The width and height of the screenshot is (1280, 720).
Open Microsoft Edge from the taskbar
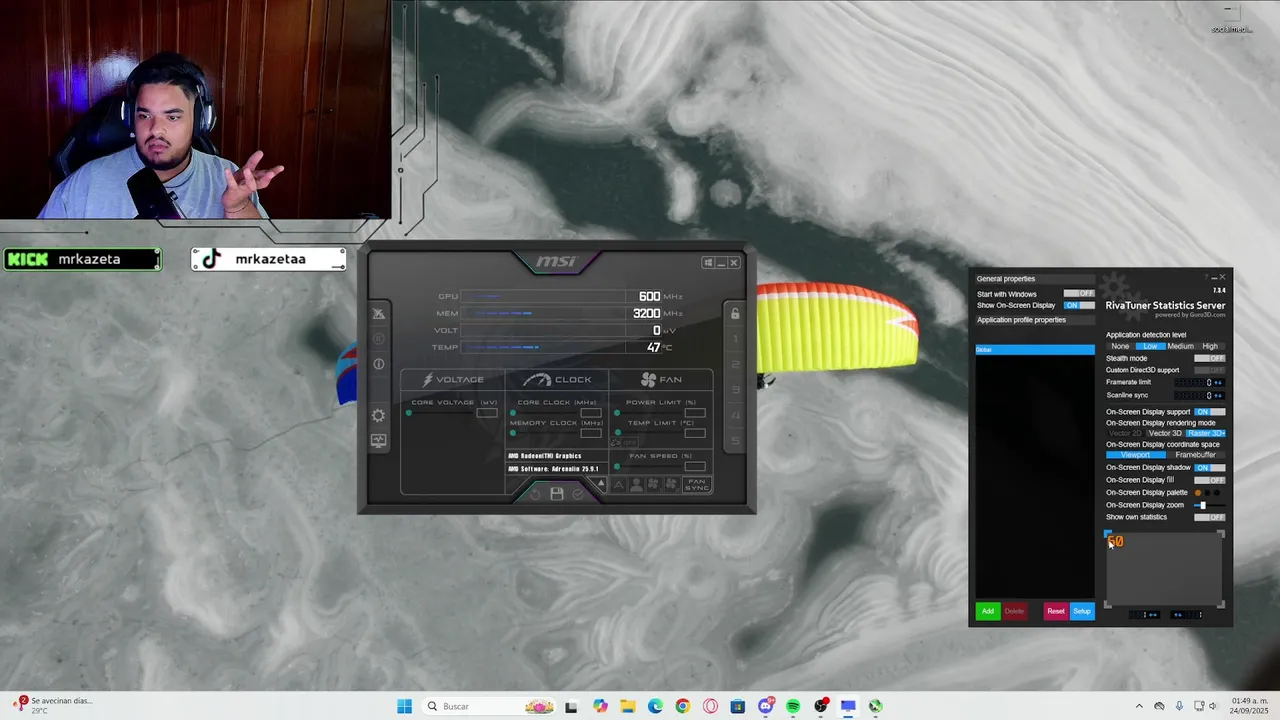(x=655, y=706)
